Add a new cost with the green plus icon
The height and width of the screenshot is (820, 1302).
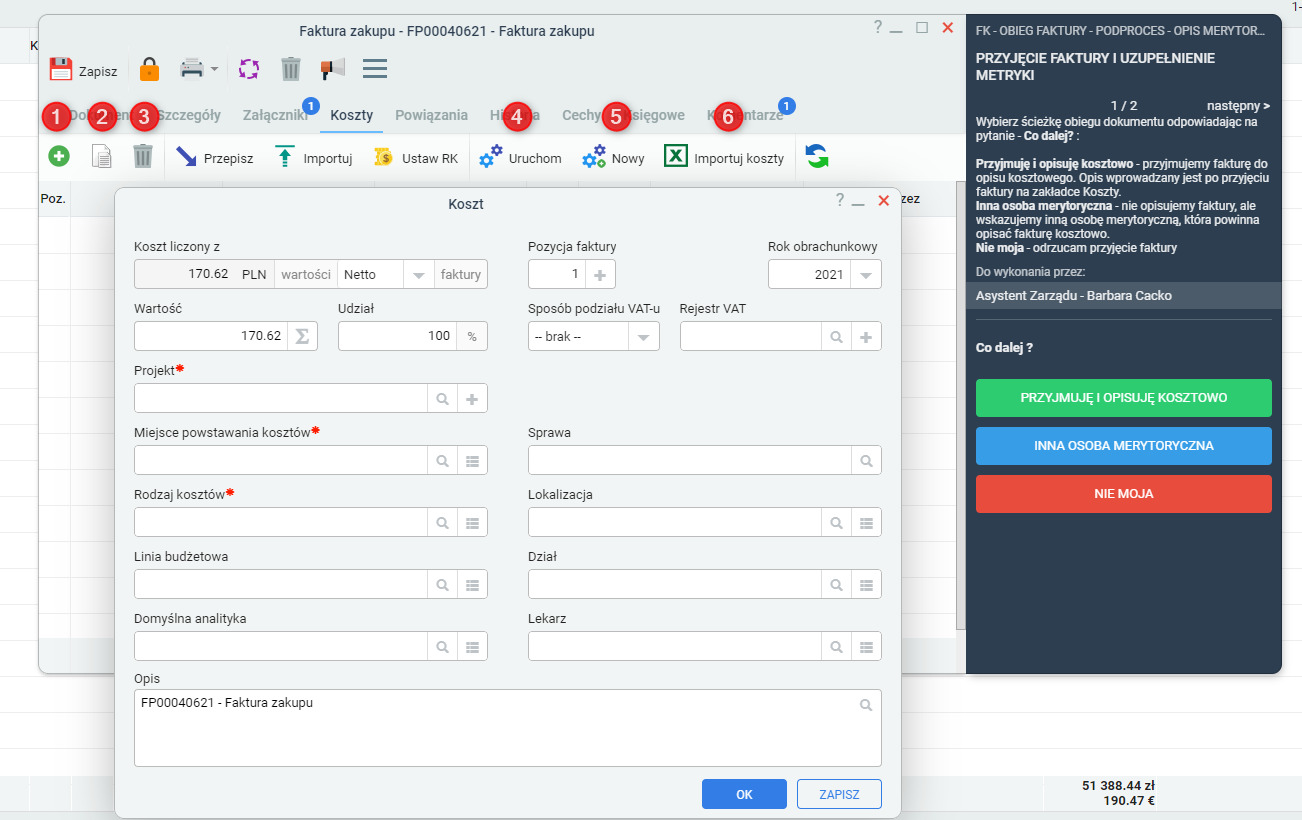pos(58,157)
